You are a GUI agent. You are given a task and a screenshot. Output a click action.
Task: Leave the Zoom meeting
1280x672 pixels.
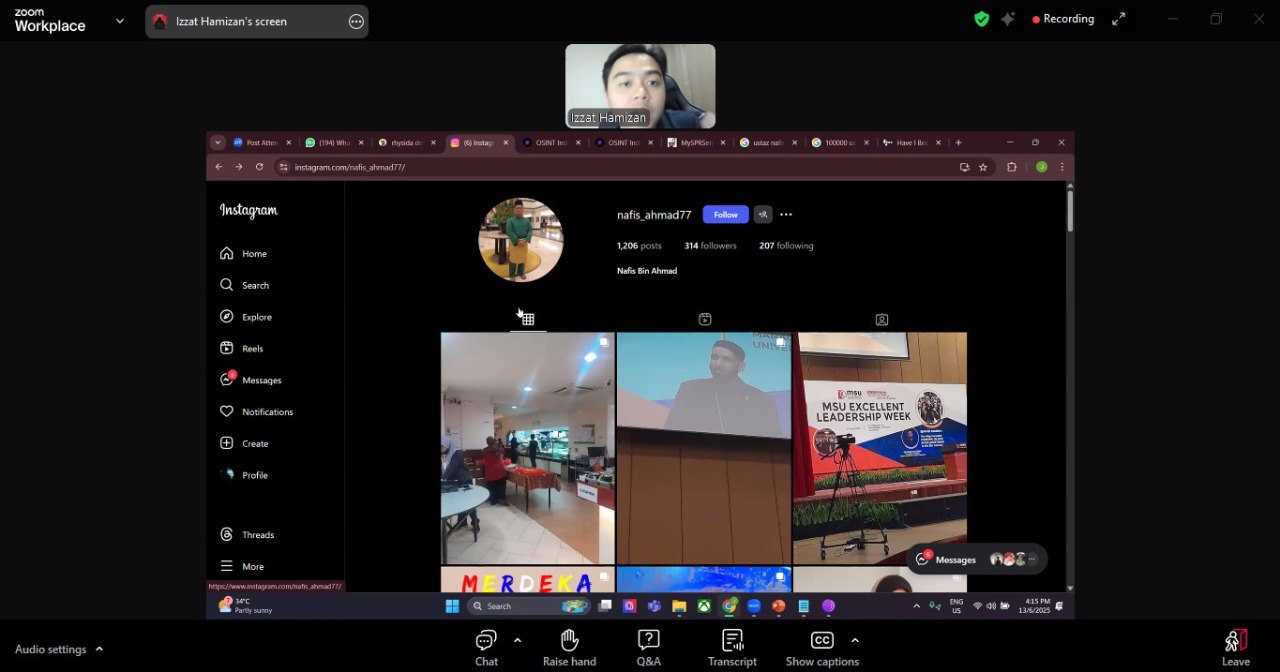(1236, 648)
